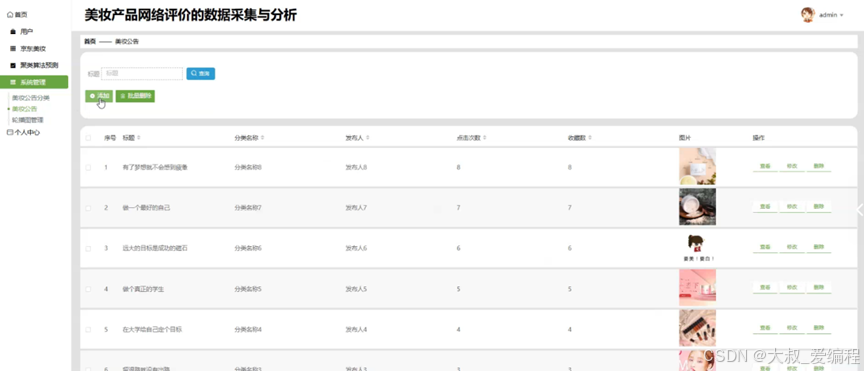Select the 美妆公告 submenu item
Image resolution: width=864 pixels, height=371 pixels.
25,109
